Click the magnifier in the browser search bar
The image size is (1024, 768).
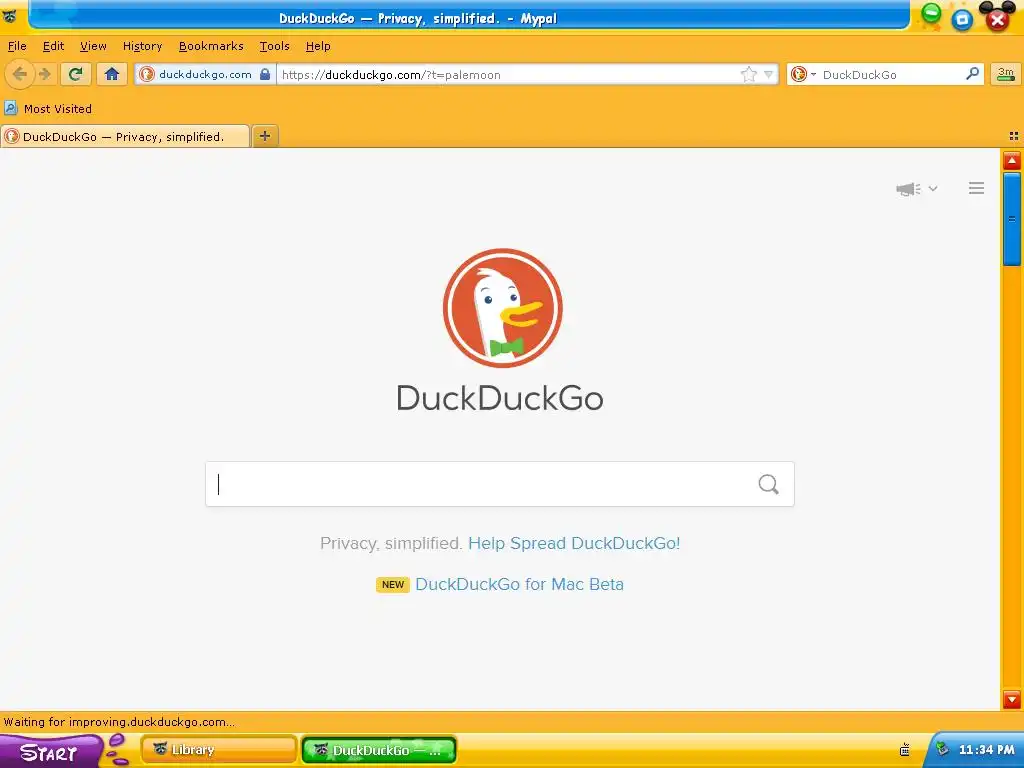point(972,74)
